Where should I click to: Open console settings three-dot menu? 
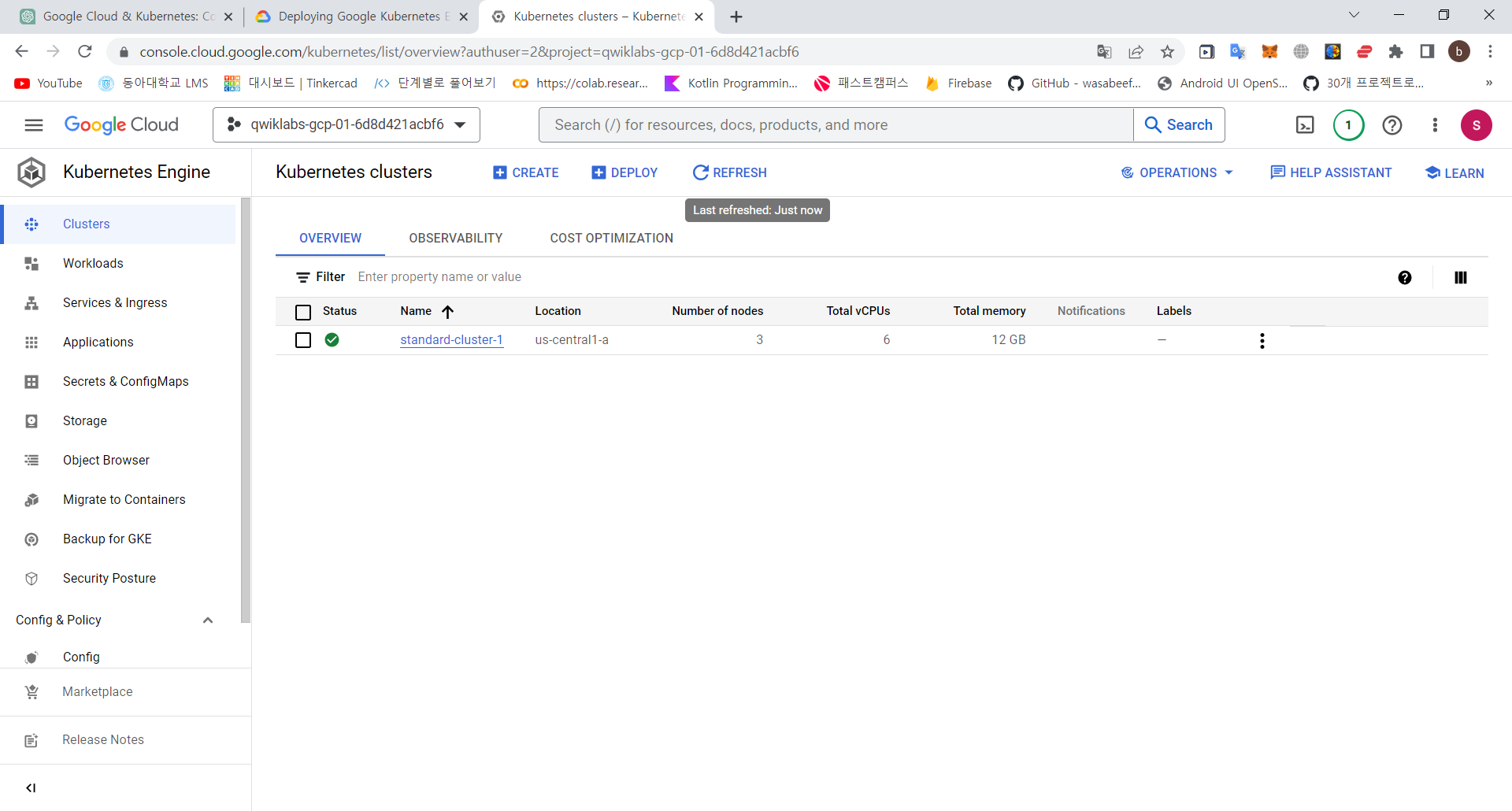click(1435, 125)
